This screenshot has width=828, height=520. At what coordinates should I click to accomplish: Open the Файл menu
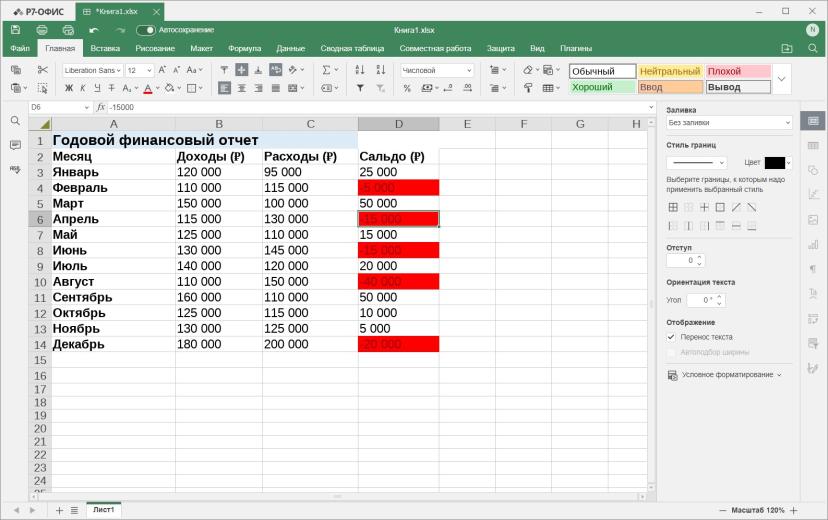point(20,48)
